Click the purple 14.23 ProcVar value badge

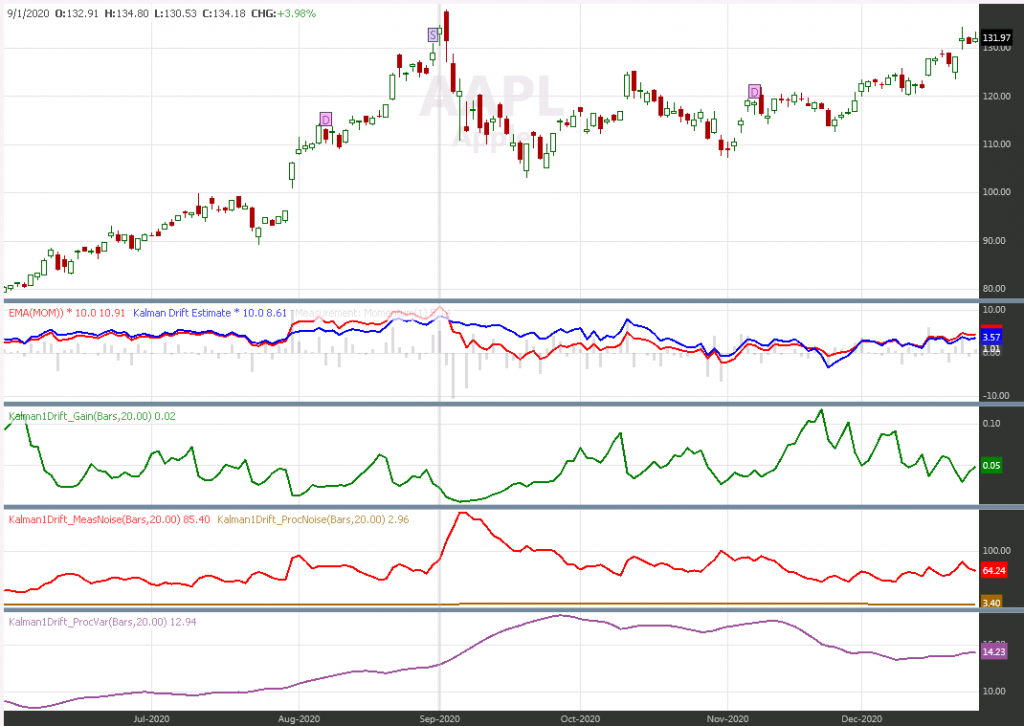click(994, 652)
